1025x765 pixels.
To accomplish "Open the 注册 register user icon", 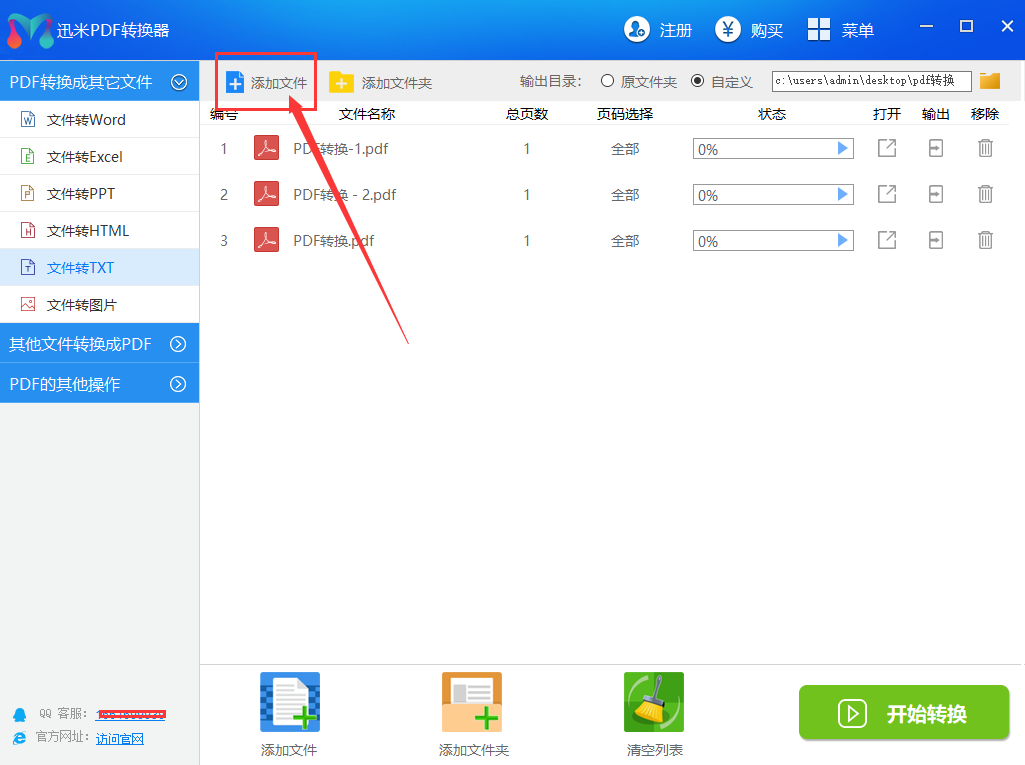I will coord(637,30).
